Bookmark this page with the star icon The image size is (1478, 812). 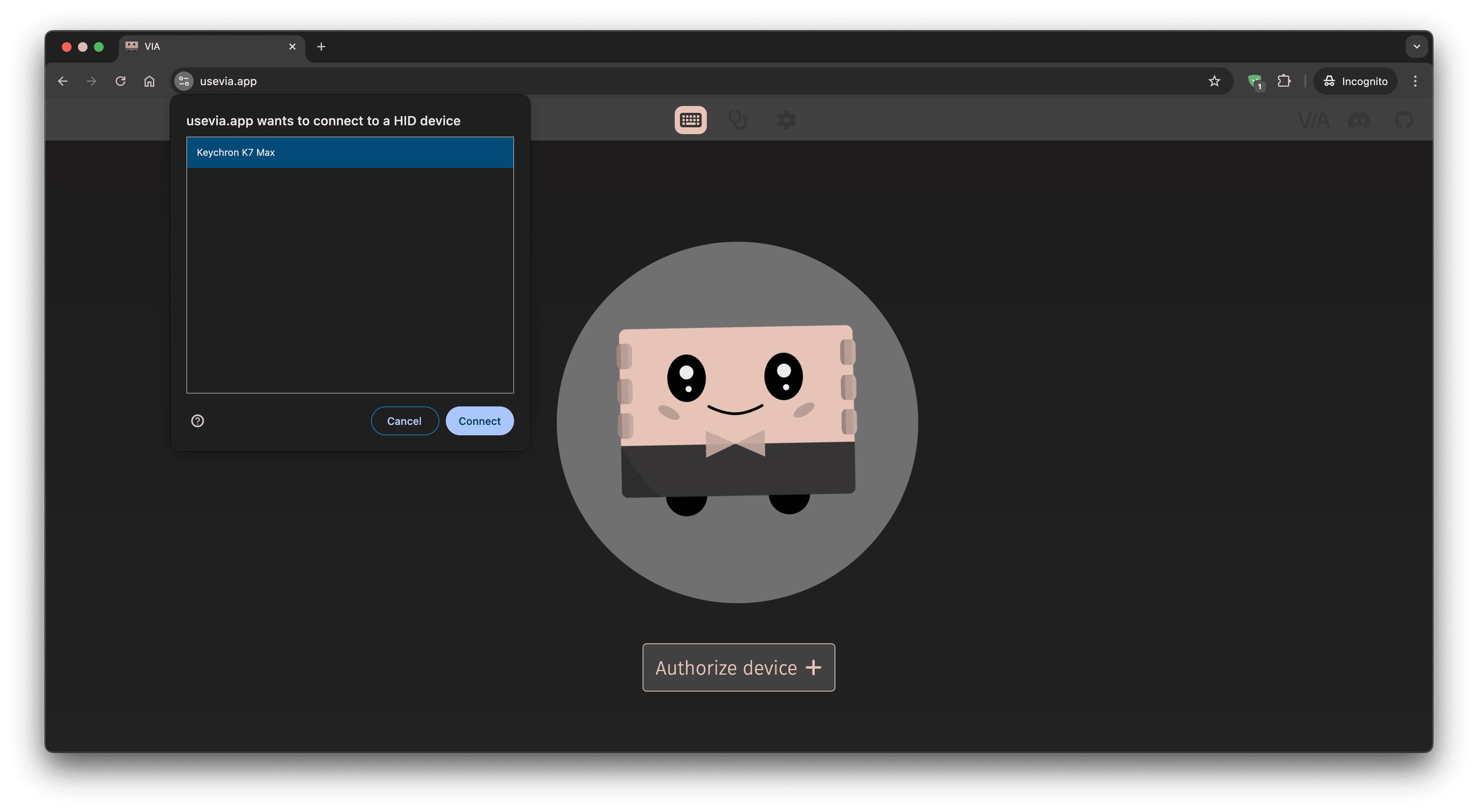point(1214,81)
